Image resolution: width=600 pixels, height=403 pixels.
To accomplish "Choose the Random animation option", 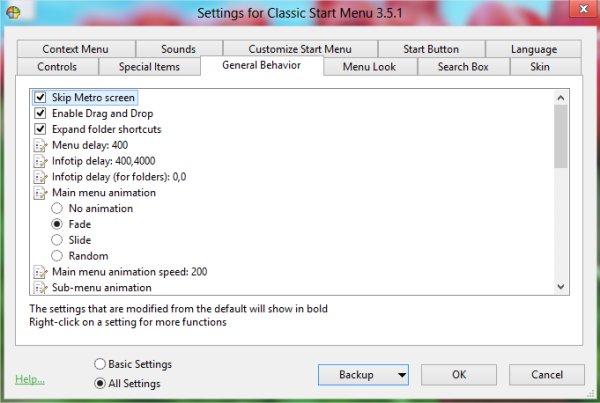I will pos(57,256).
